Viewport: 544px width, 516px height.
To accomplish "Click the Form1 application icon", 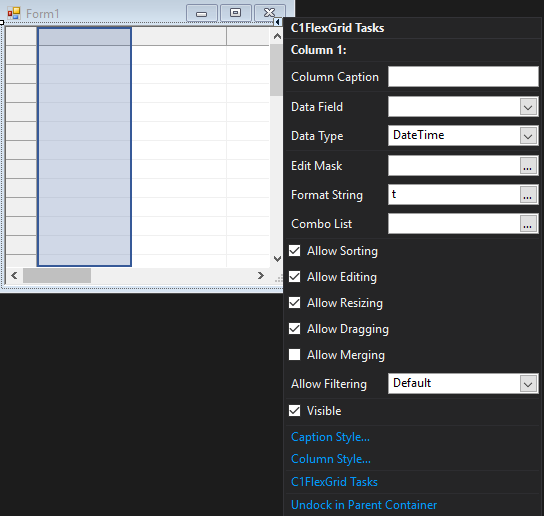I will click(14, 14).
